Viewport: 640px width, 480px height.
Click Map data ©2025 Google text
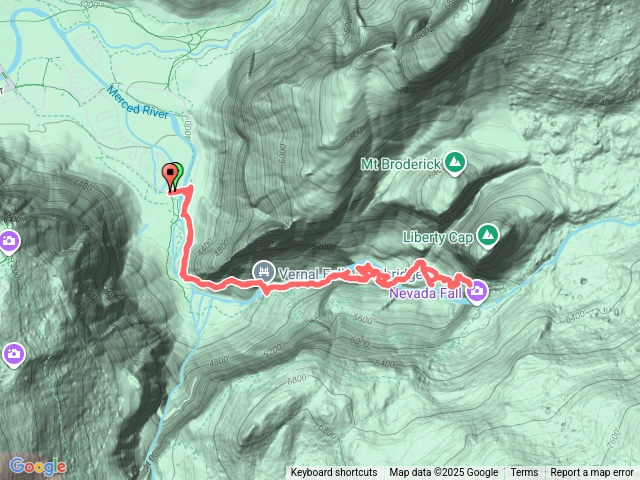click(443, 473)
